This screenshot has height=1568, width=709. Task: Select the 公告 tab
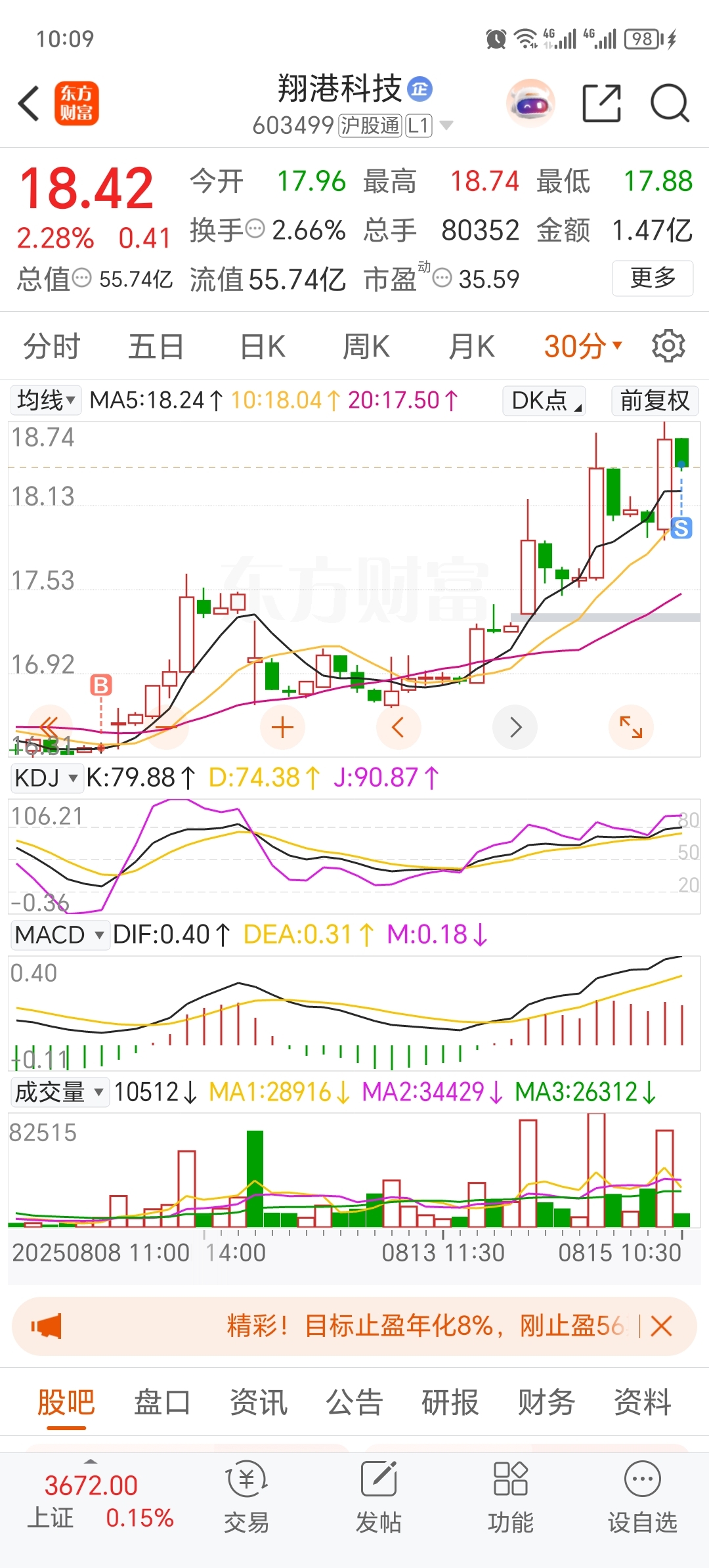pyautogui.click(x=354, y=1402)
